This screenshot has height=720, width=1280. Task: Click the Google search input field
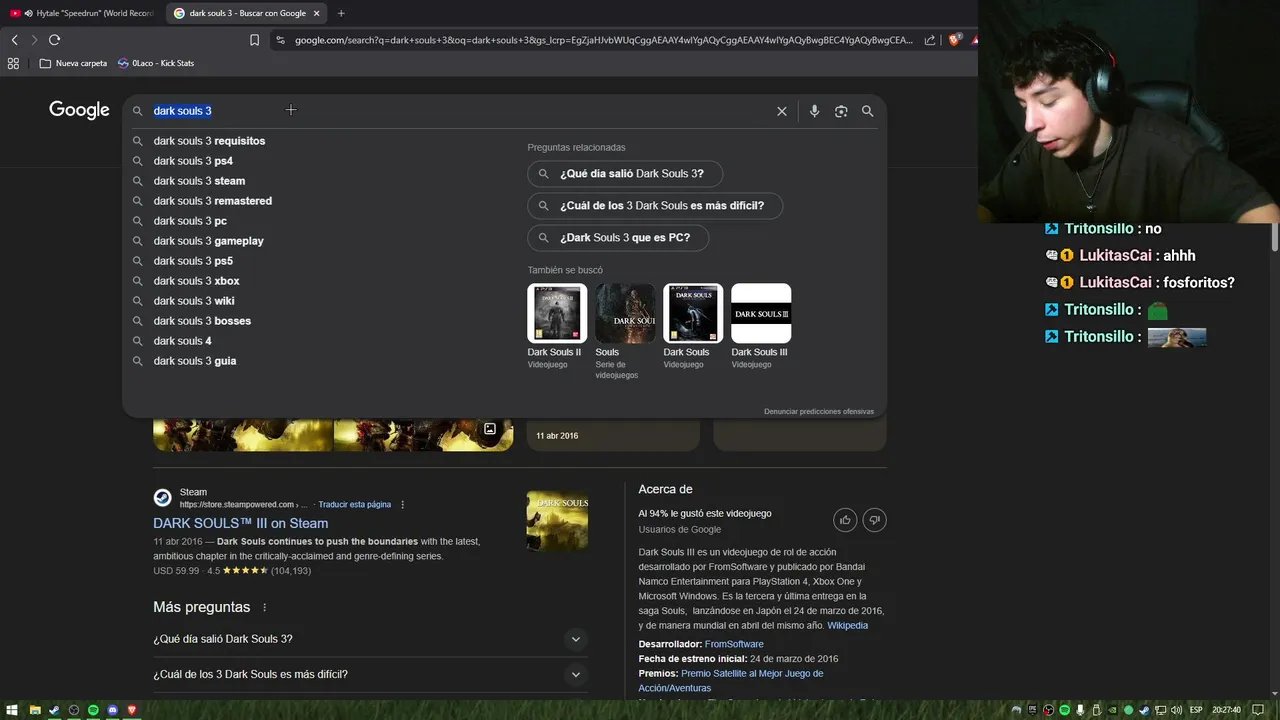coord(460,111)
